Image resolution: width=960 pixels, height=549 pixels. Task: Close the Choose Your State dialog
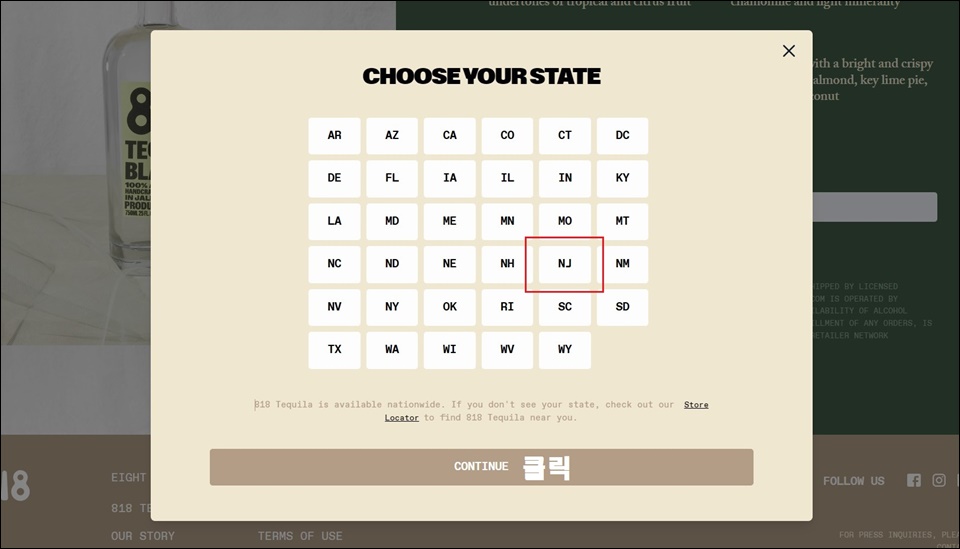(x=789, y=51)
